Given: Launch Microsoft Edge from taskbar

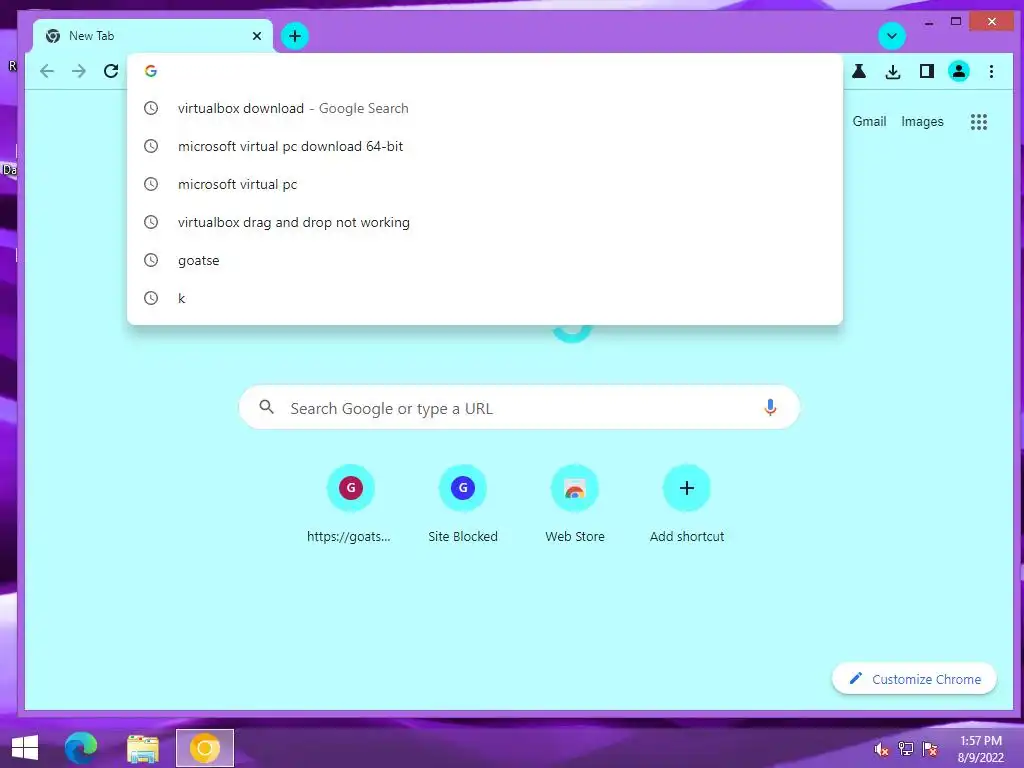Looking at the screenshot, I should 81,748.
